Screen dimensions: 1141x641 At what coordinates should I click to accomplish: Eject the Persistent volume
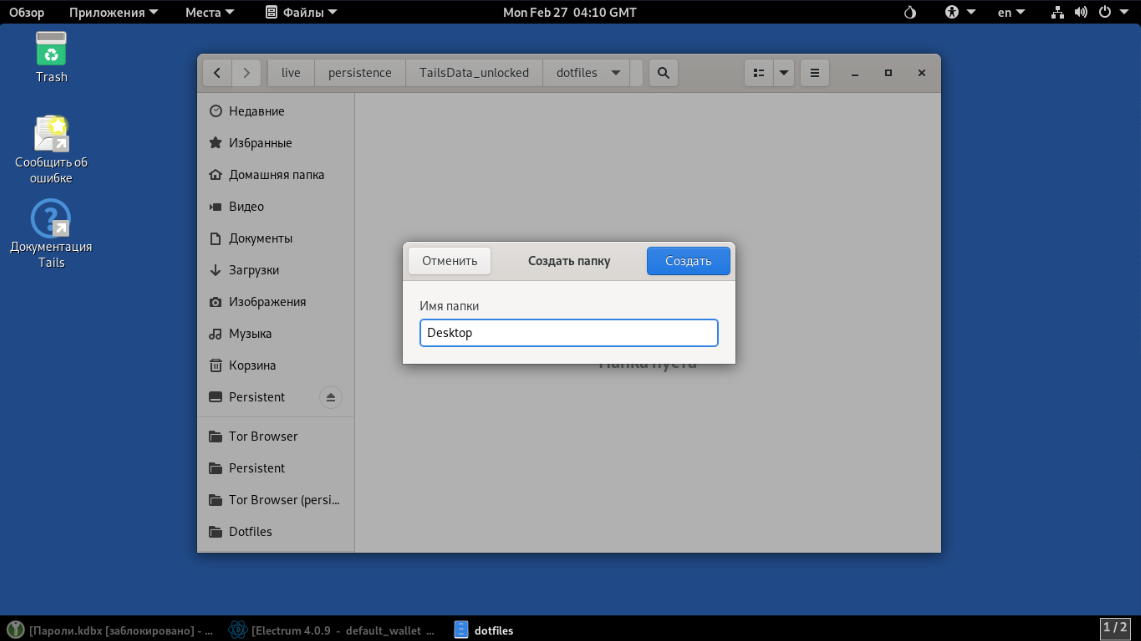(330, 397)
